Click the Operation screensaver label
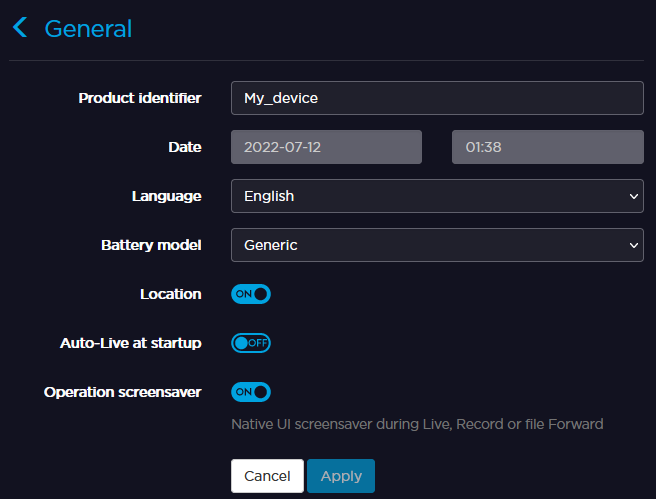Screen dimensions: 656x499 coord(123,392)
